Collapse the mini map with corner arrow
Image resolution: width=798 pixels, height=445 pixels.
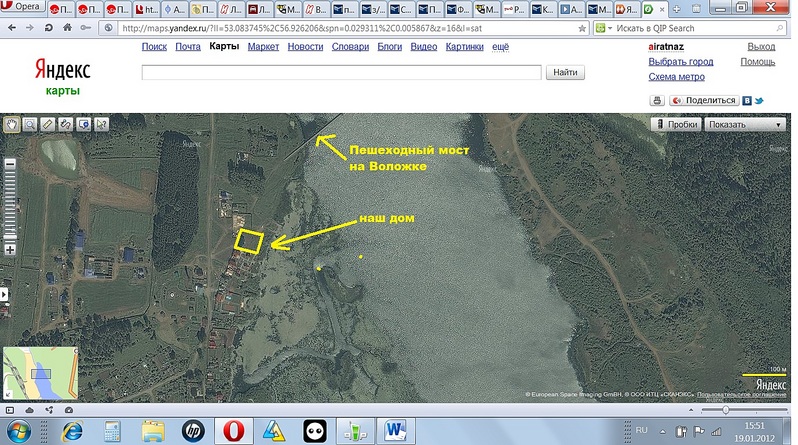(x=8, y=395)
